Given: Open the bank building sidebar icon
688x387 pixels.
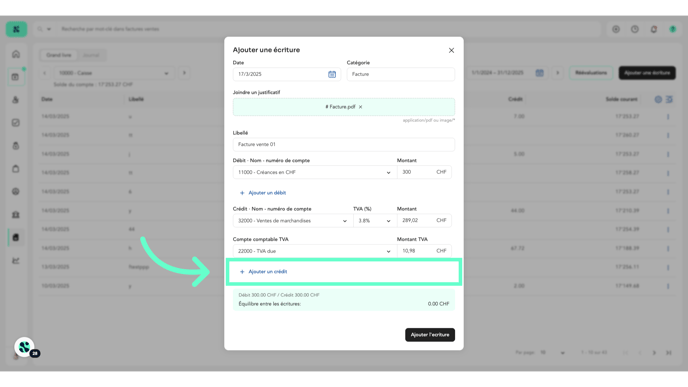Looking at the screenshot, I should pyautogui.click(x=16, y=215).
